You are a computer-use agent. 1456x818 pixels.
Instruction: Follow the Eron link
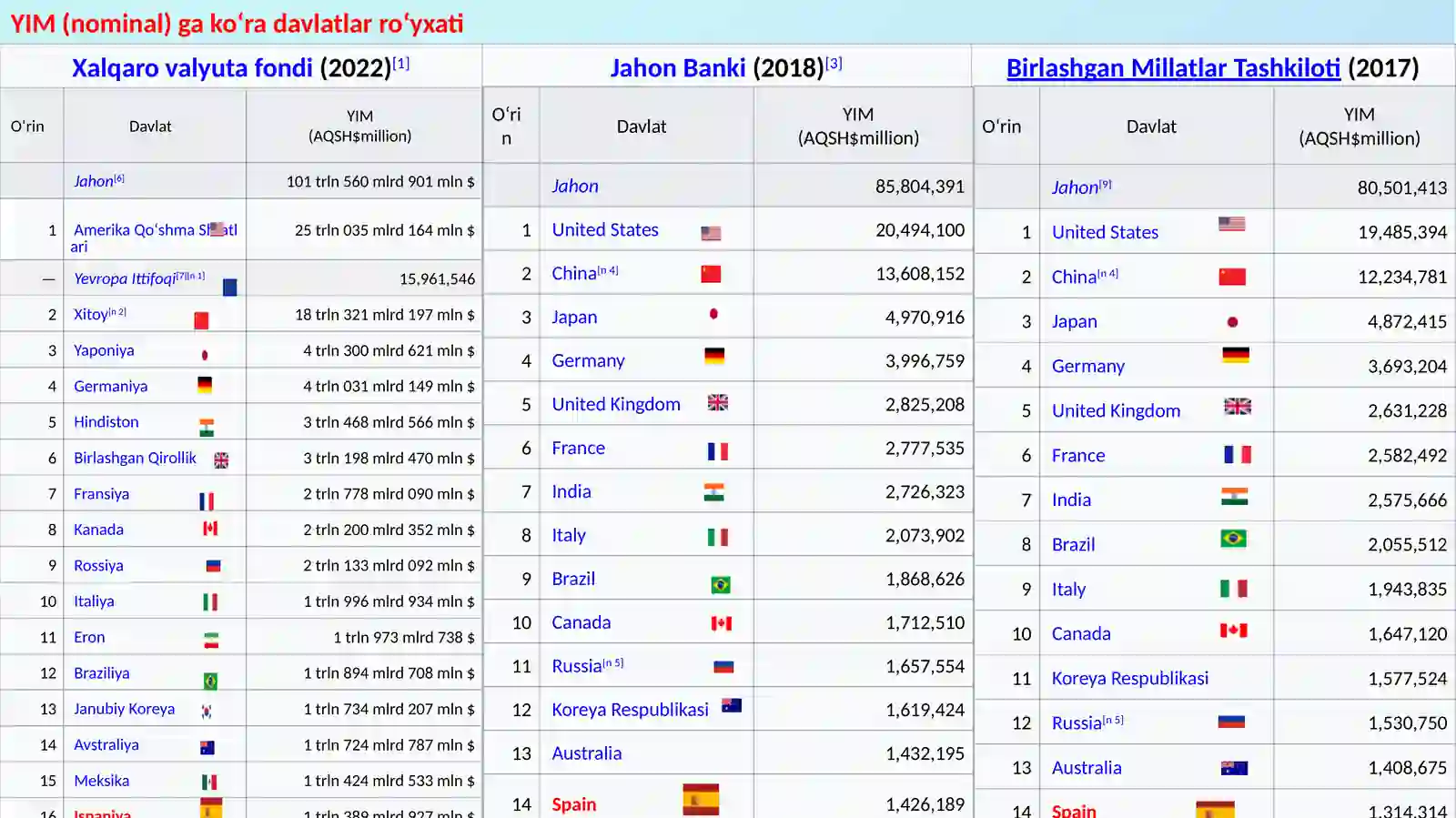point(89,637)
